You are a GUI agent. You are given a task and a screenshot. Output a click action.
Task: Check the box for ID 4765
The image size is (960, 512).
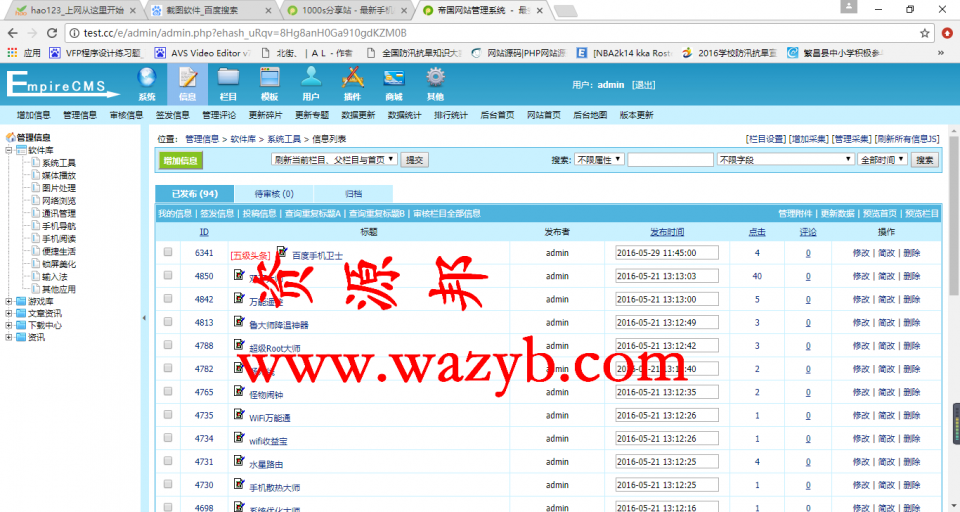168,391
